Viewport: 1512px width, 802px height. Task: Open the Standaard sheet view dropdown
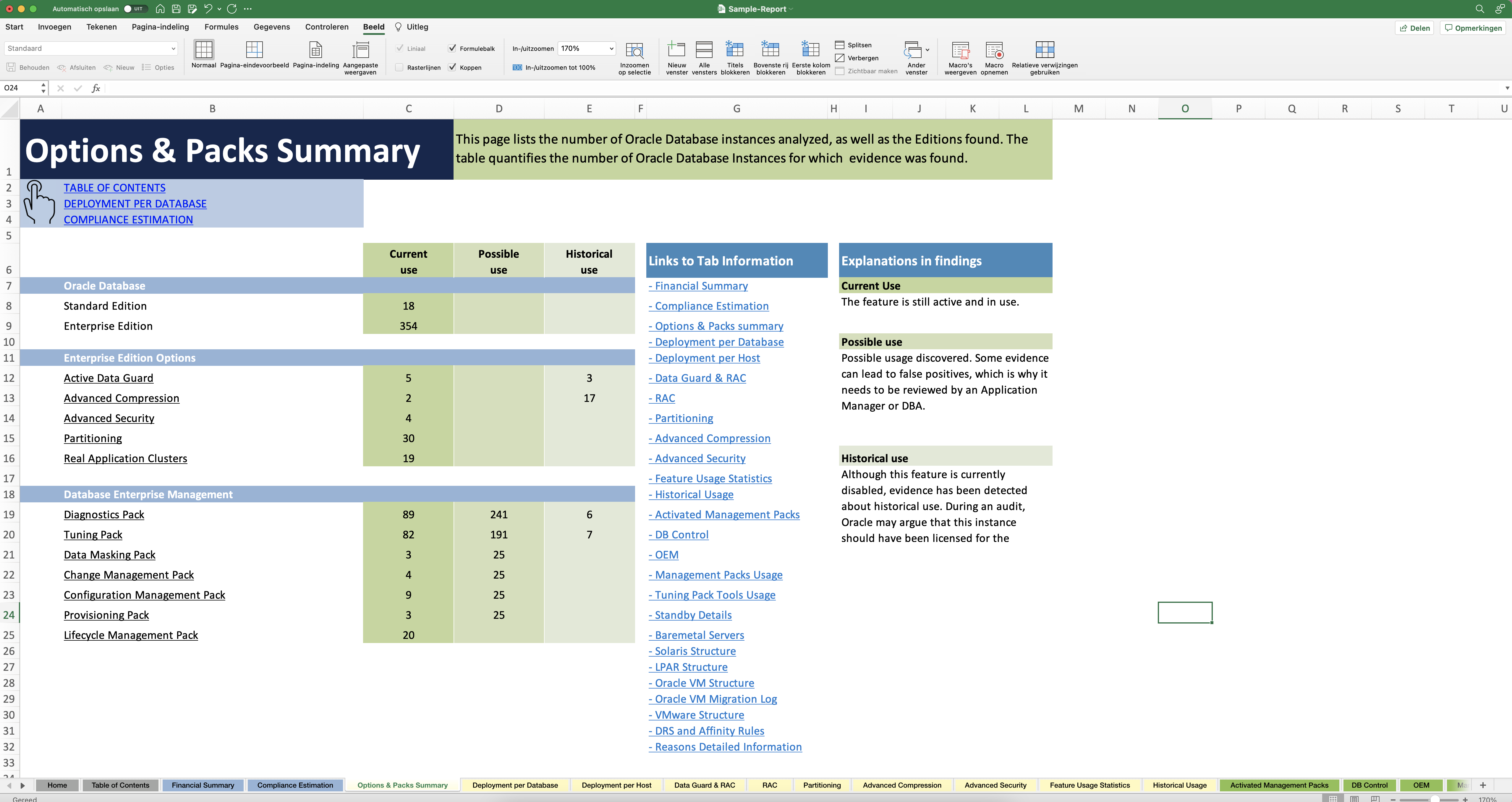coord(91,49)
